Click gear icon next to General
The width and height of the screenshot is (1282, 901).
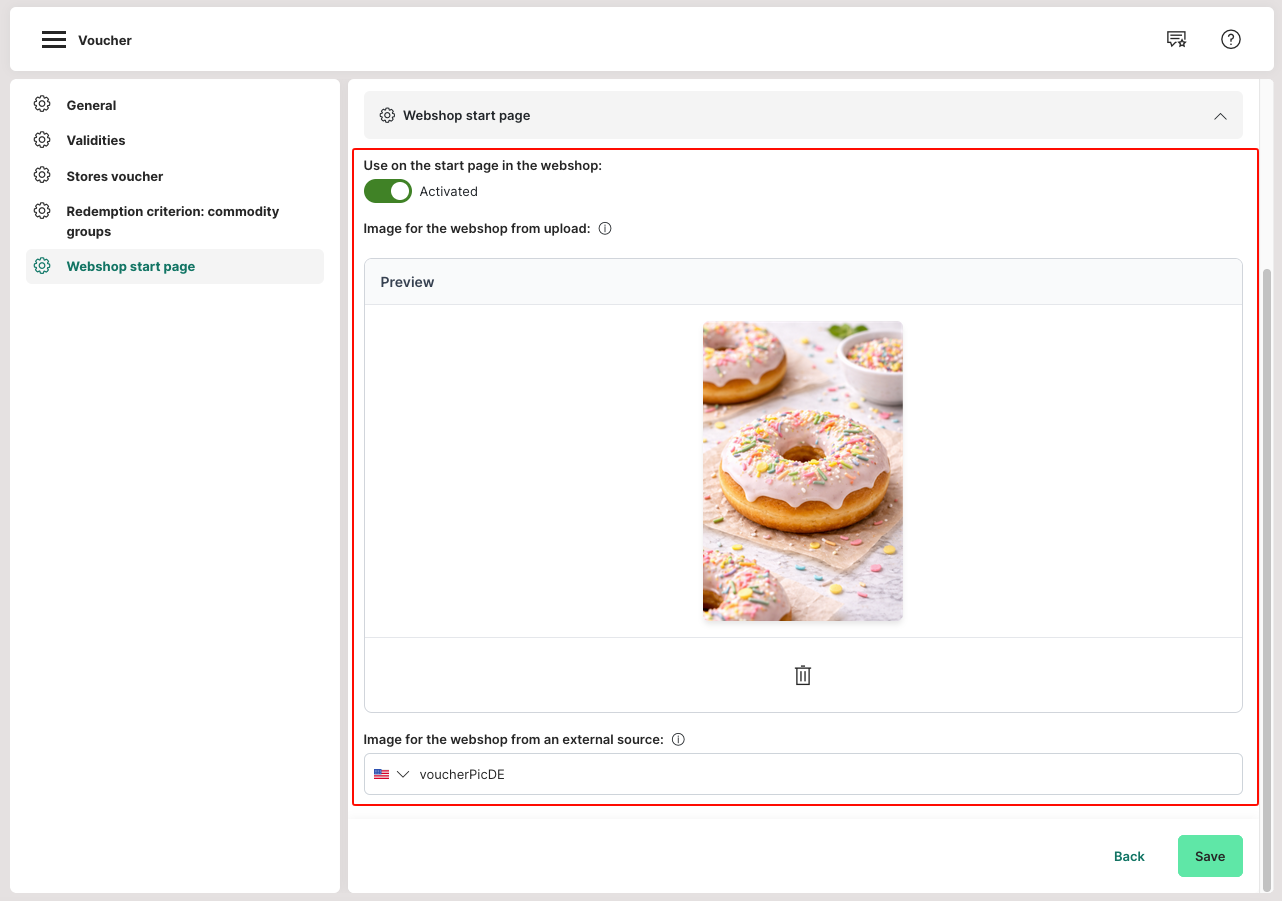point(42,105)
